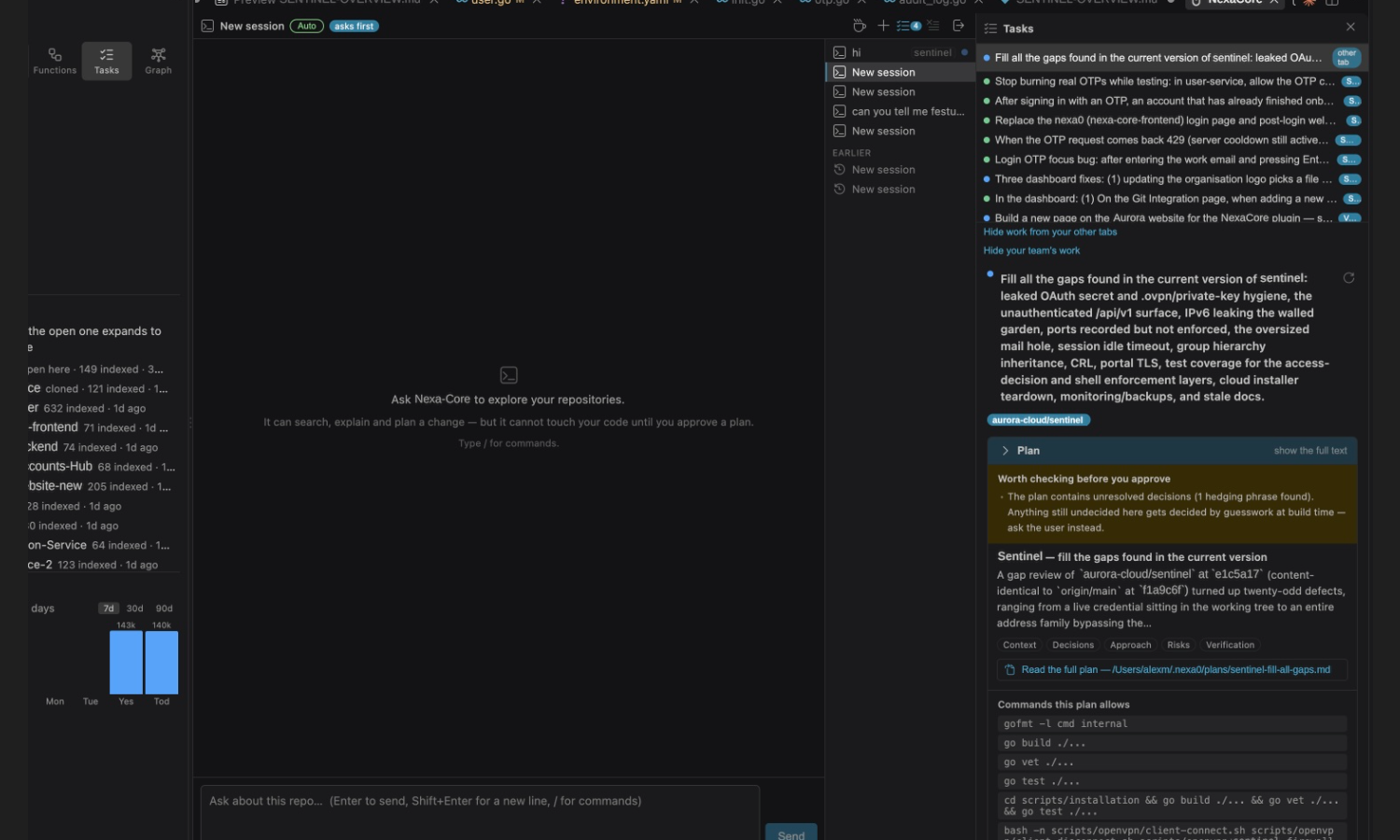This screenshot has width=1400, height=840.
Task: Open the Graph view in sidebar
Action: 159,61
